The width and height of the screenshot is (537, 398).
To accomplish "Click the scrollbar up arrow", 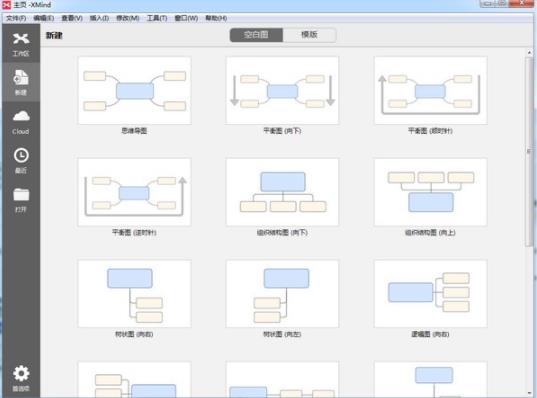I will click(x=529, y=52).
